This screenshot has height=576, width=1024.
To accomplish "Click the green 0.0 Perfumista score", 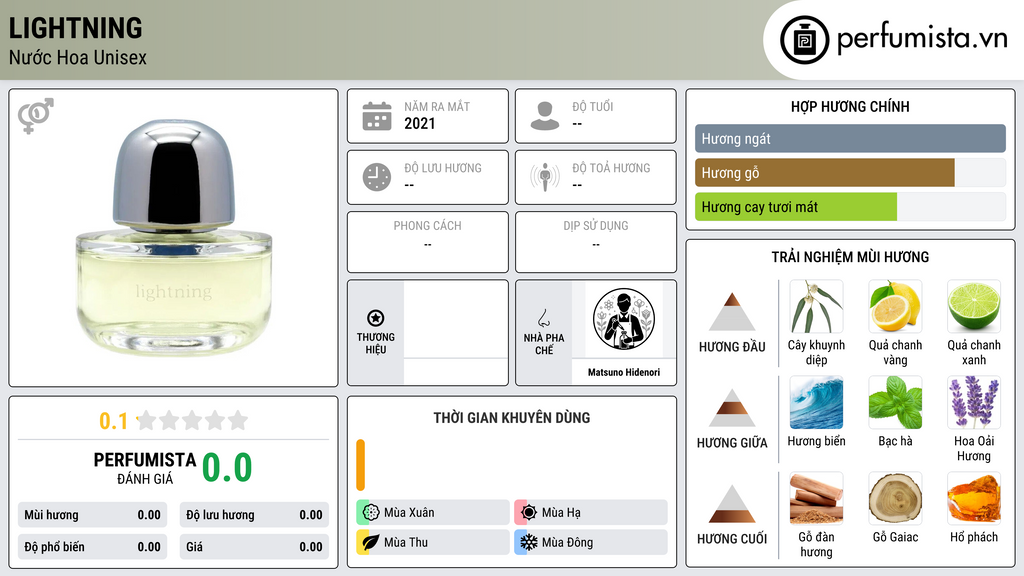I will pyautogui.click(x=227, y=468).
